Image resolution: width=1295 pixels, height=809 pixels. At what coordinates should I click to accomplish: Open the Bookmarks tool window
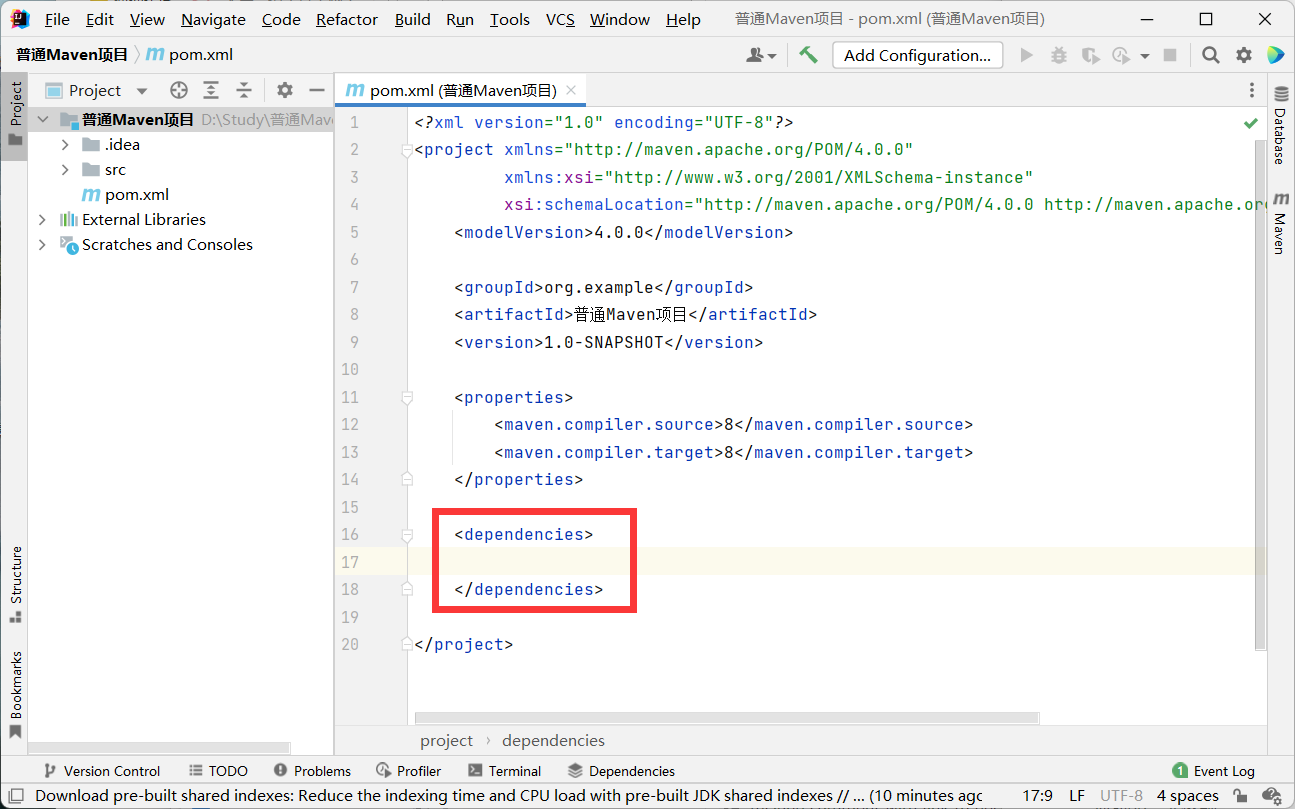point(15,695)
